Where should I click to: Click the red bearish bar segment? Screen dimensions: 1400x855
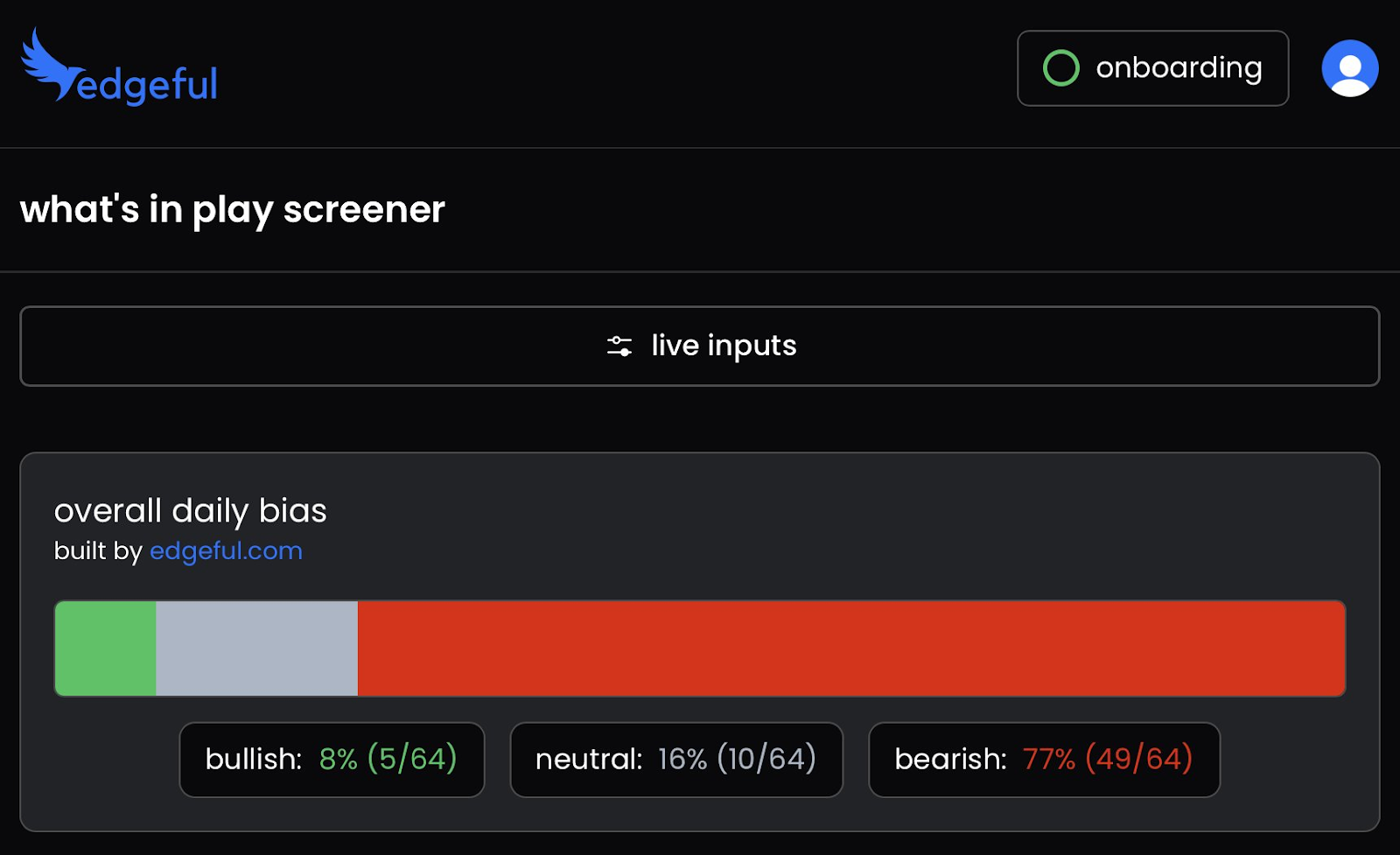pyautogui.click(x=850, y=648)
